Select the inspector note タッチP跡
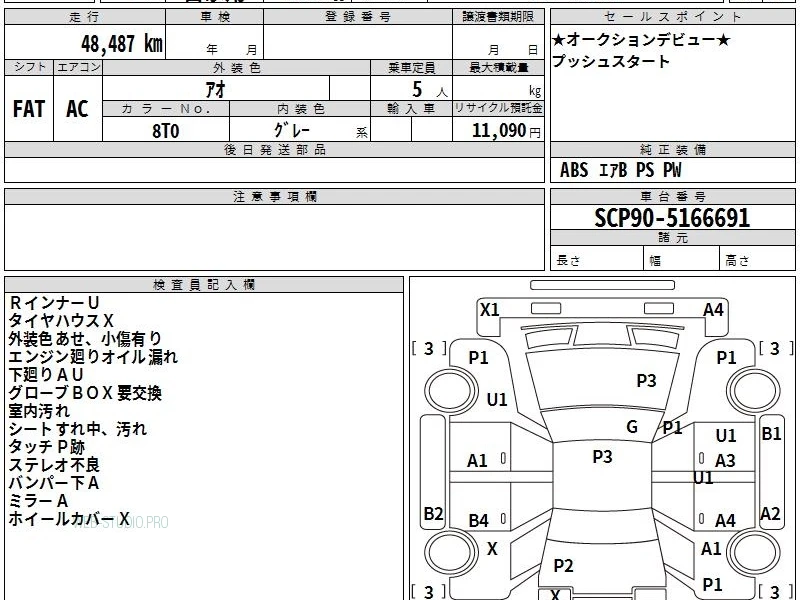This screenshot has width=800, height=600. [x=46, y=447]
